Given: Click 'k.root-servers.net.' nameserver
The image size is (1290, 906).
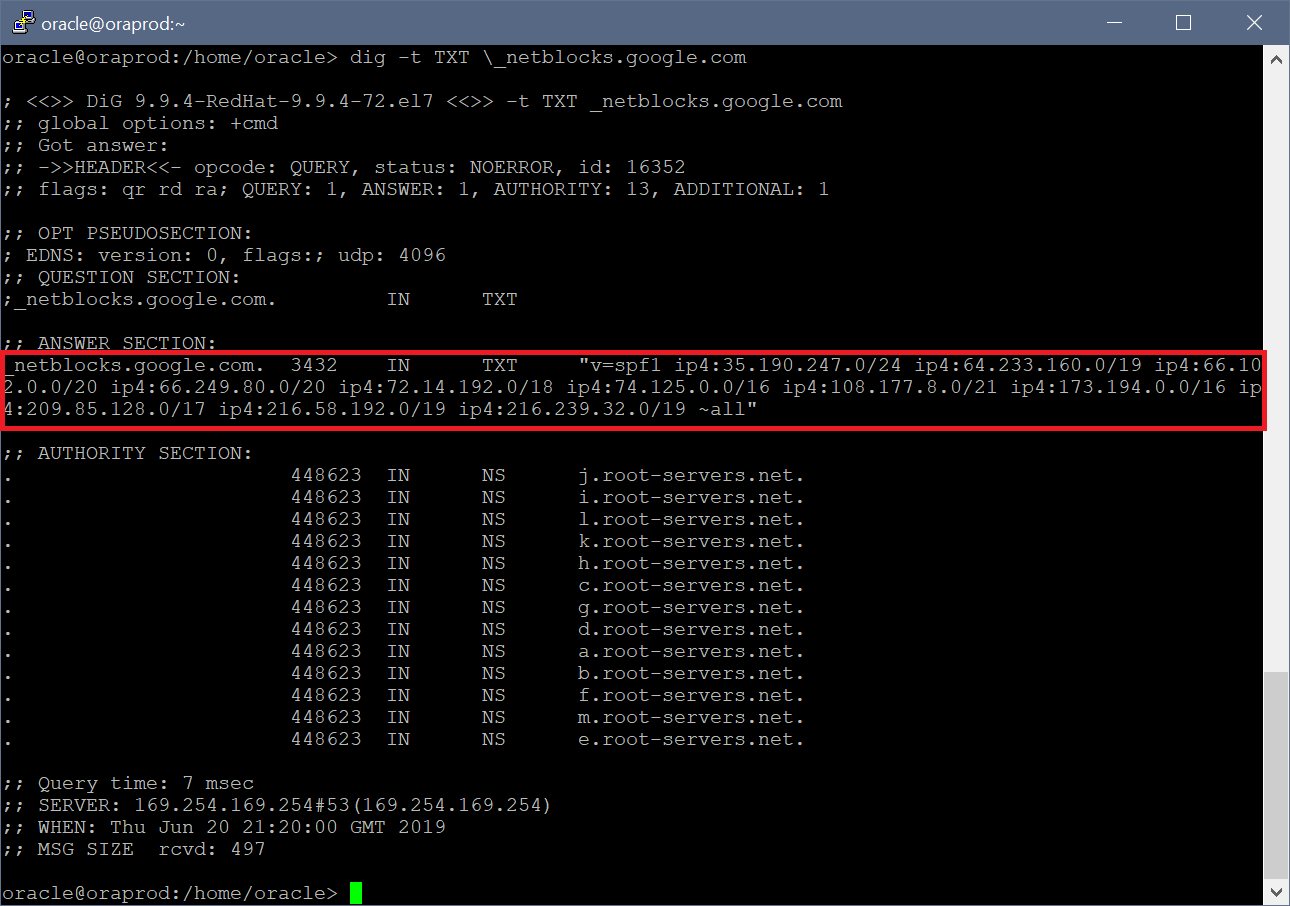Looking at the screenshot, I should coord(692,541).
